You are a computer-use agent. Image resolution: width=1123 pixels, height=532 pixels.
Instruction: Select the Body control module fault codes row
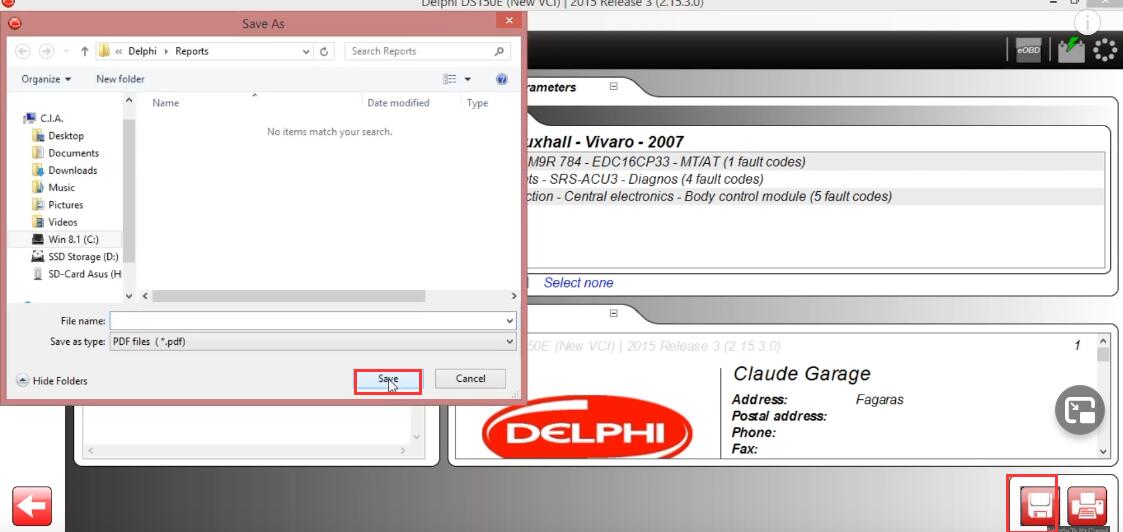(816, 196)
